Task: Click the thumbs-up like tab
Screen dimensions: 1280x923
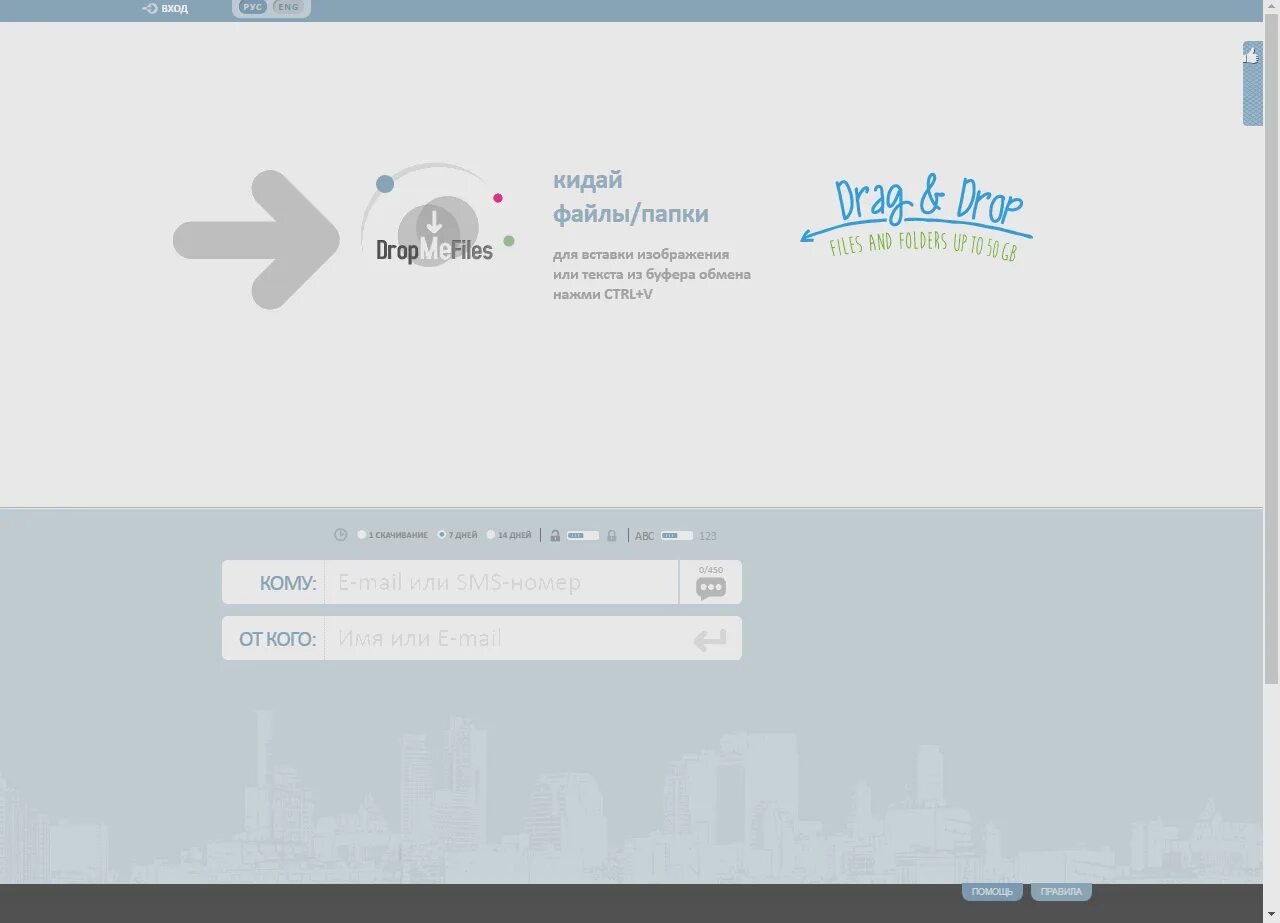Action: click(1252, 83)
